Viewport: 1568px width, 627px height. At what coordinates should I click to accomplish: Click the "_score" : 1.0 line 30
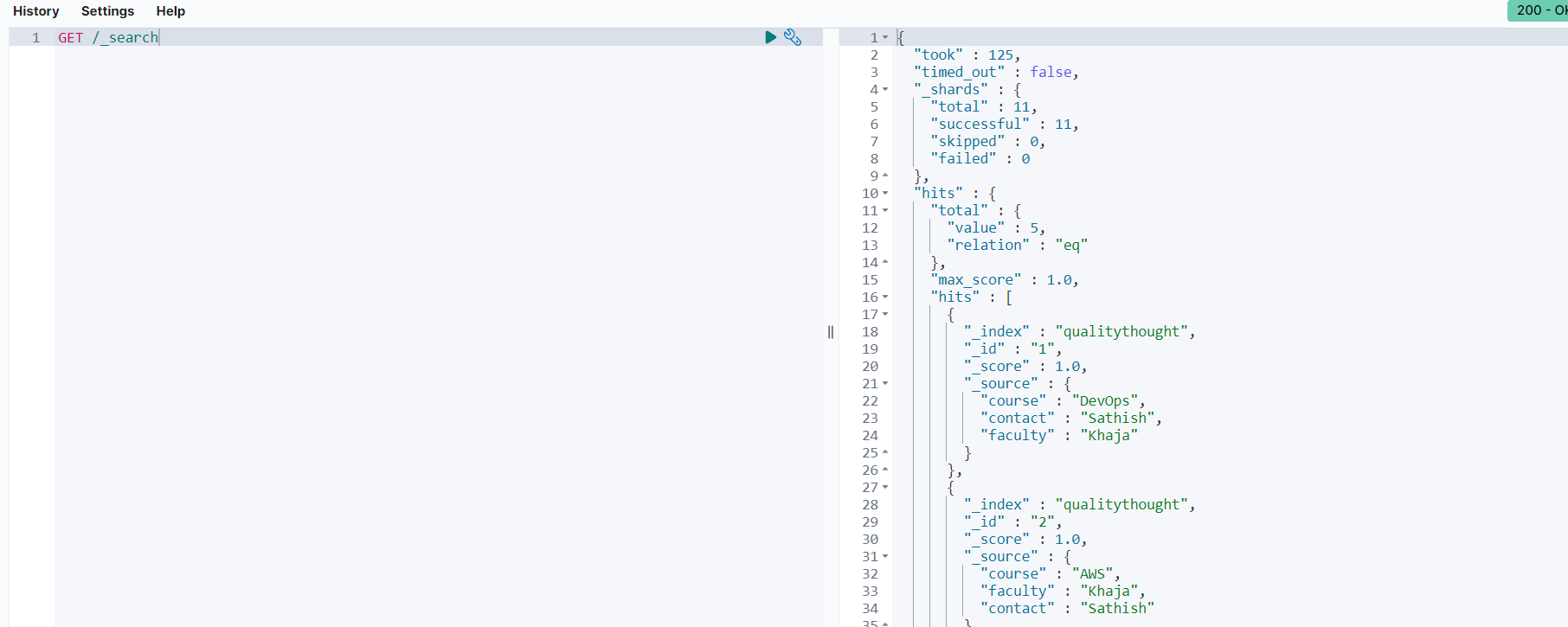tap(1025, 539)
